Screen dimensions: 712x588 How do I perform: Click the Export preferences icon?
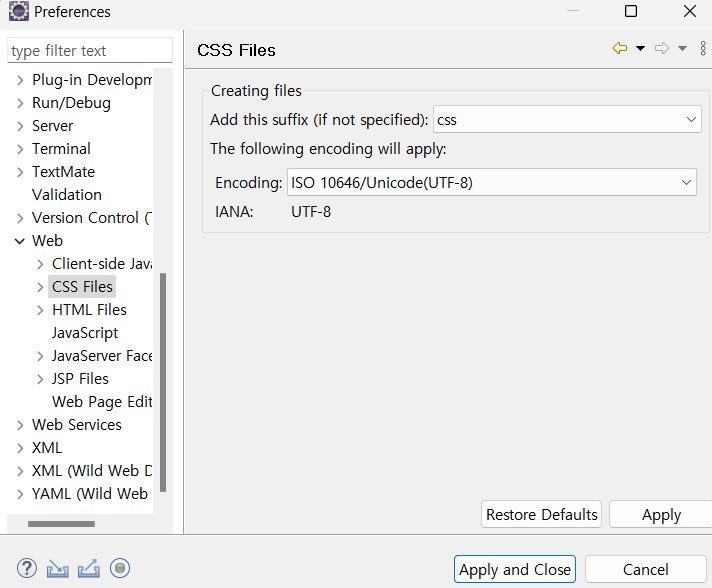click(89, 568)
